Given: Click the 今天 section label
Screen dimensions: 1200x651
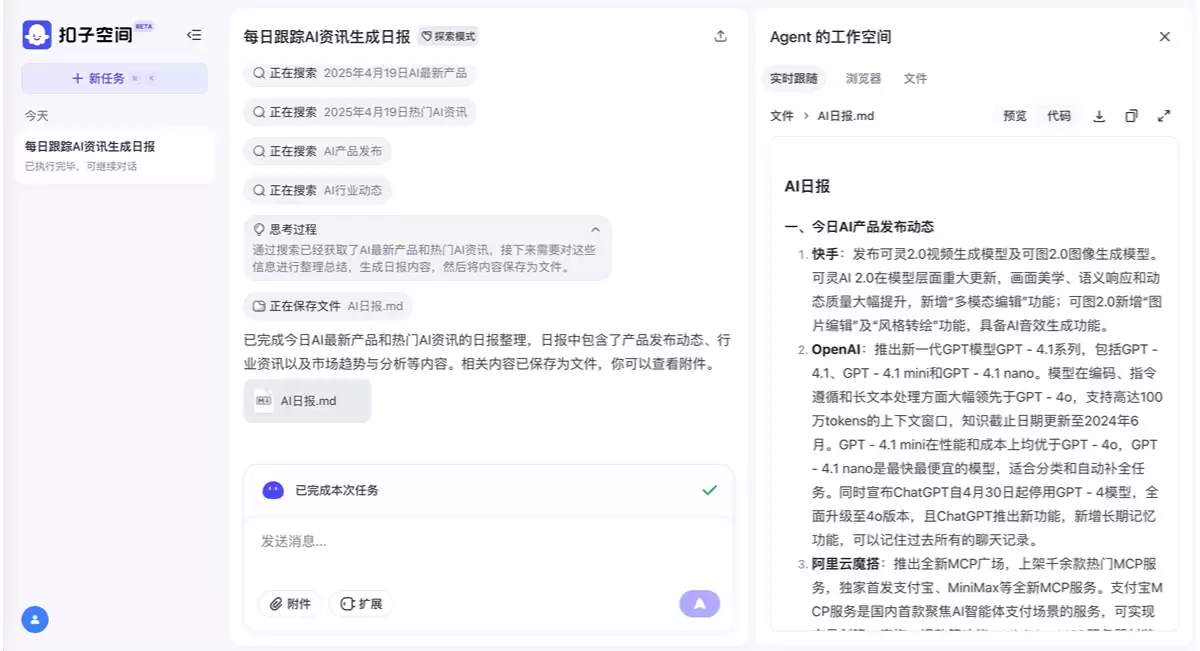Looking at the screenshot, I should point(37,116).
